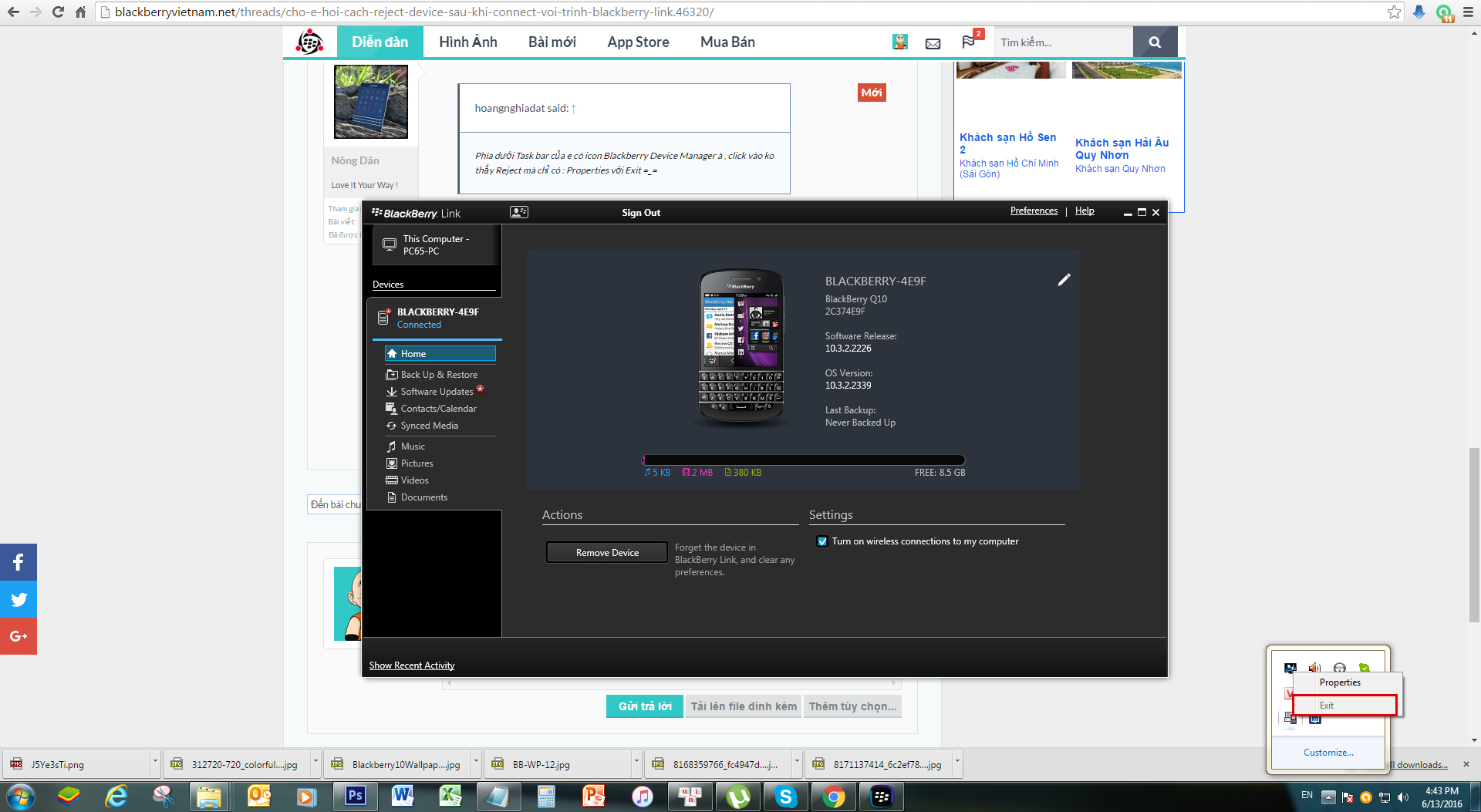Click the forum logo icon
This screenshot has width=1481, height=812.
310,42
